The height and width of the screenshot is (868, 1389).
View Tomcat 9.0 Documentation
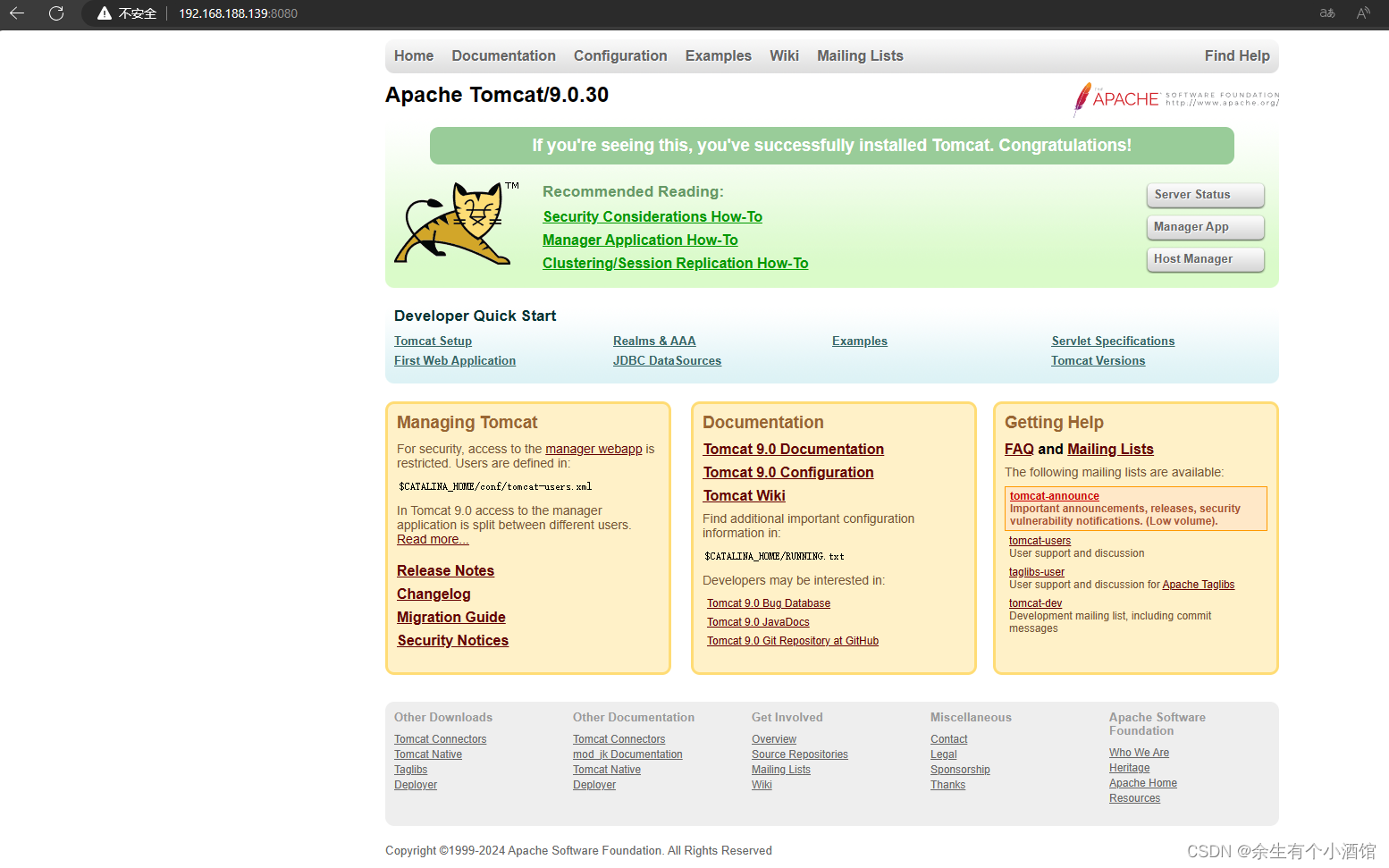tap(793, 449)
